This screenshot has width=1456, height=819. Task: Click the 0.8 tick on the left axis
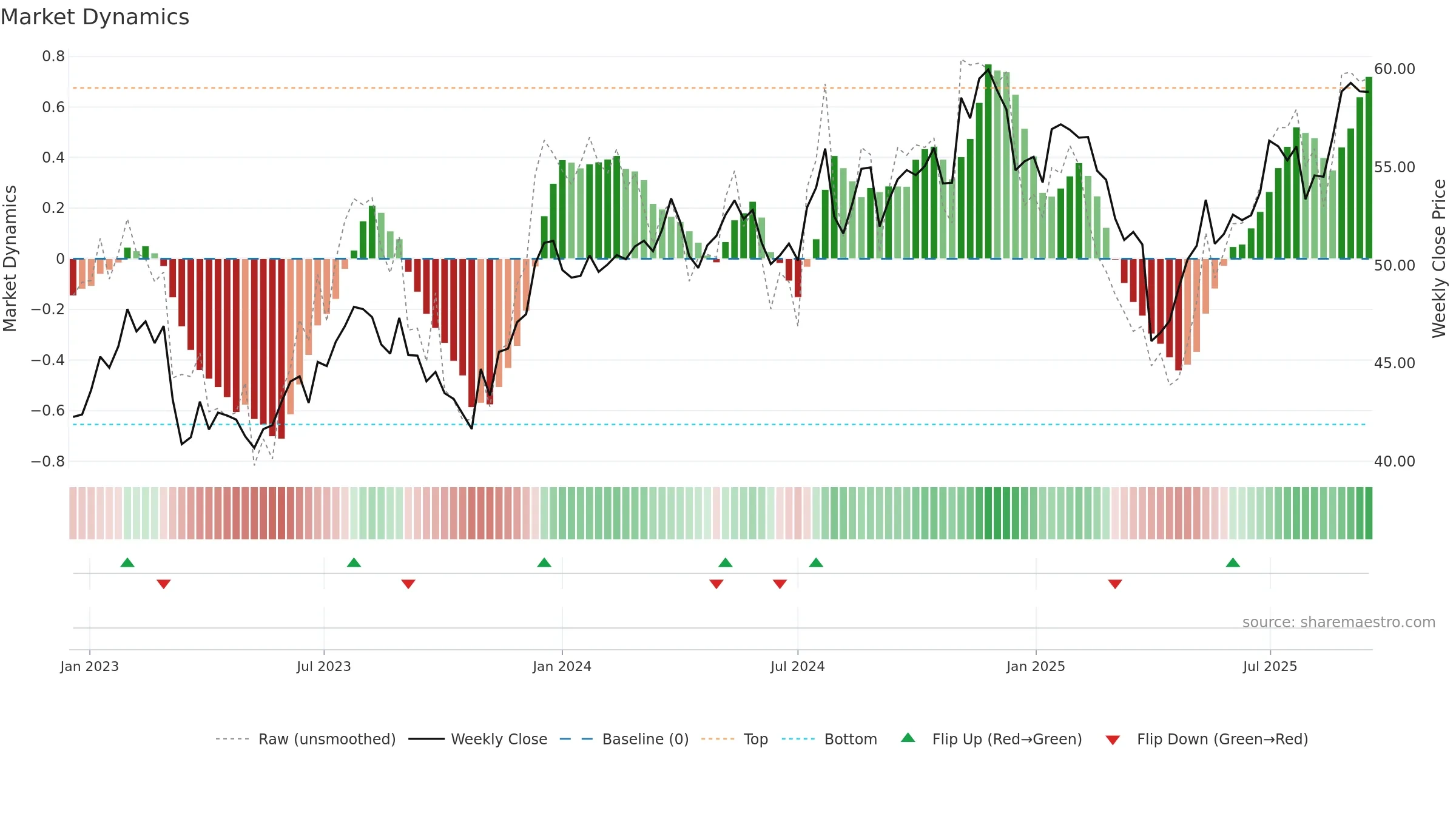click(x=53, y=56)
